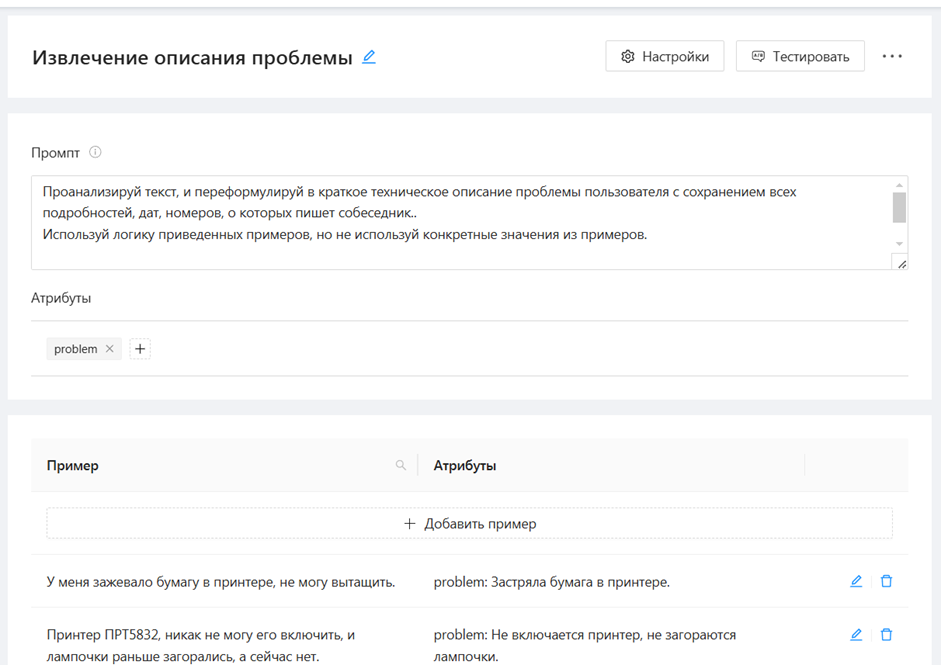Start testing with the Тестировать button
Viewport: 941px width, 665px height.
coord(799,56)
